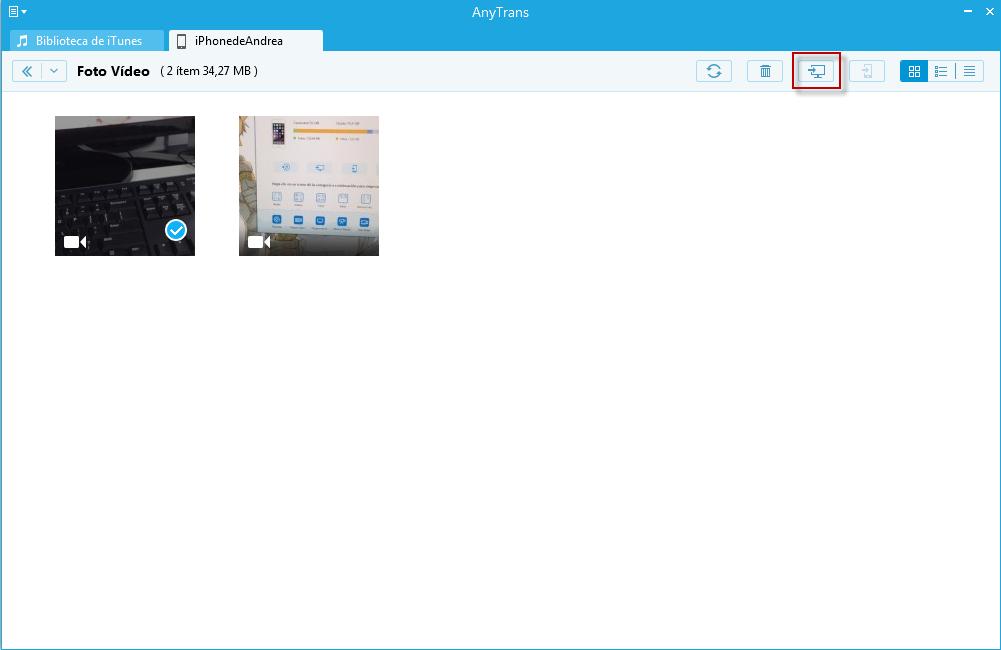This screenshot has width=1001, height=650.
Task: Click the Foto Vídeo category title
Action: point(113,72)
